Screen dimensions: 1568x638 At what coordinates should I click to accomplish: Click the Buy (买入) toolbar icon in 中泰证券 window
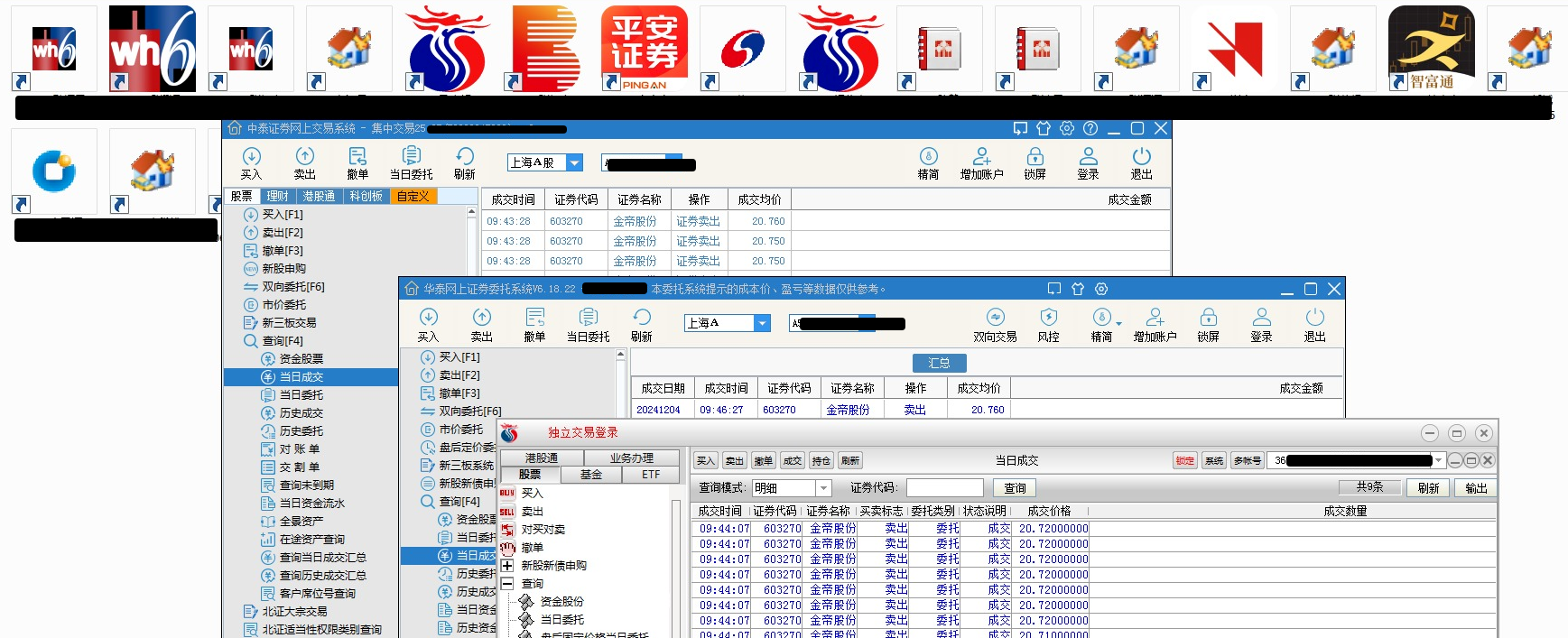pos(251,163)
